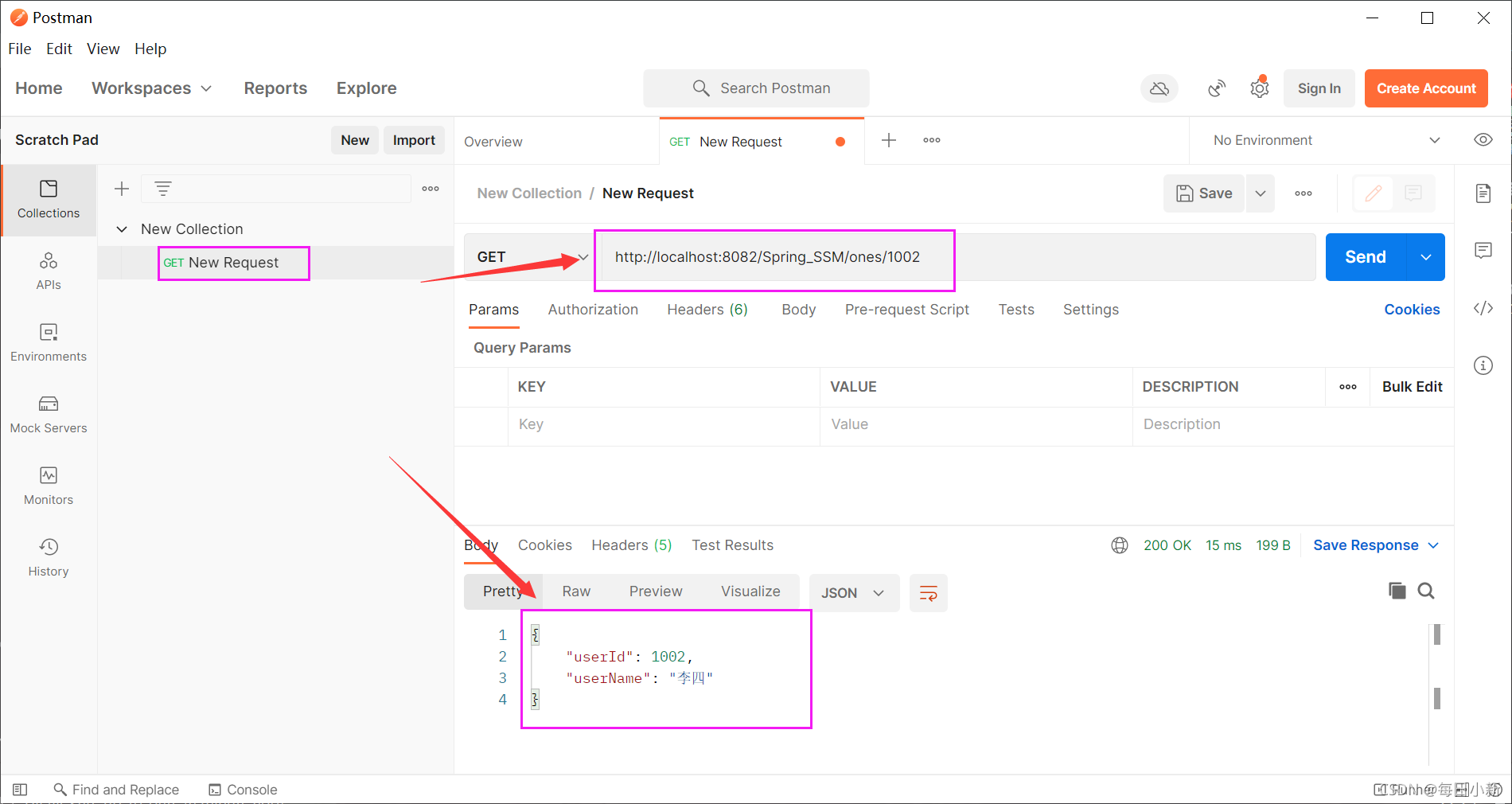Switch to the request Body tab
Screen dimensions: 1512x804
[798, 310]
